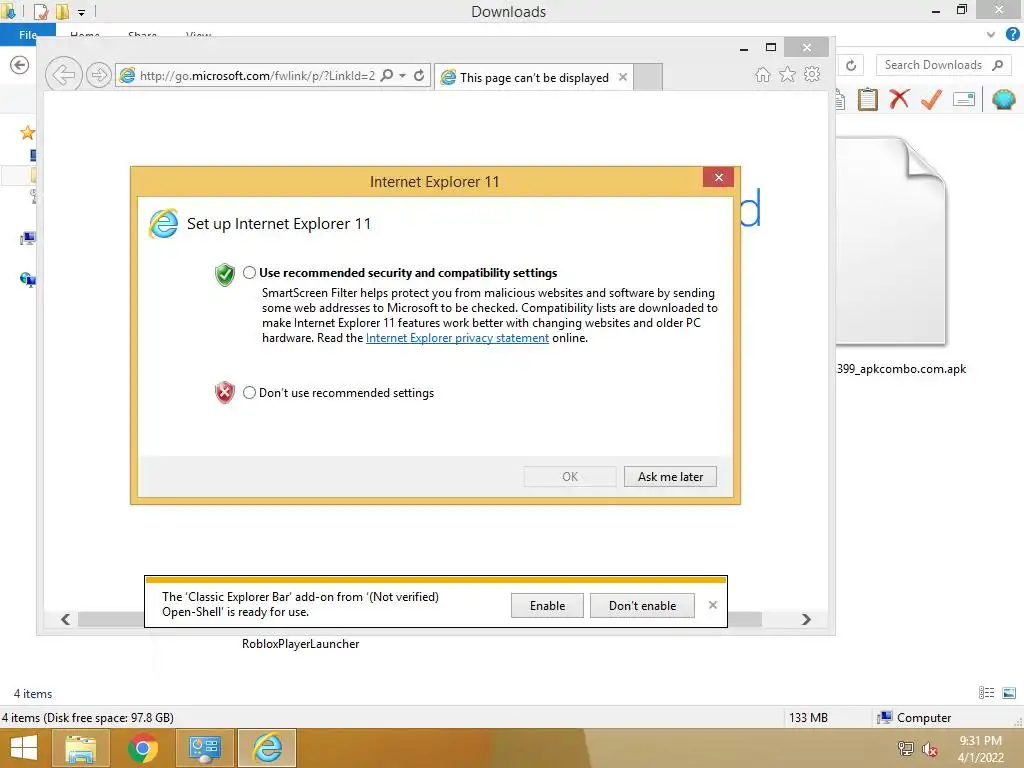This screenshot has width=1024, height=768.
Task: Open the quick access toolbar dropdown arrow
Action: (x=82, y=12)
